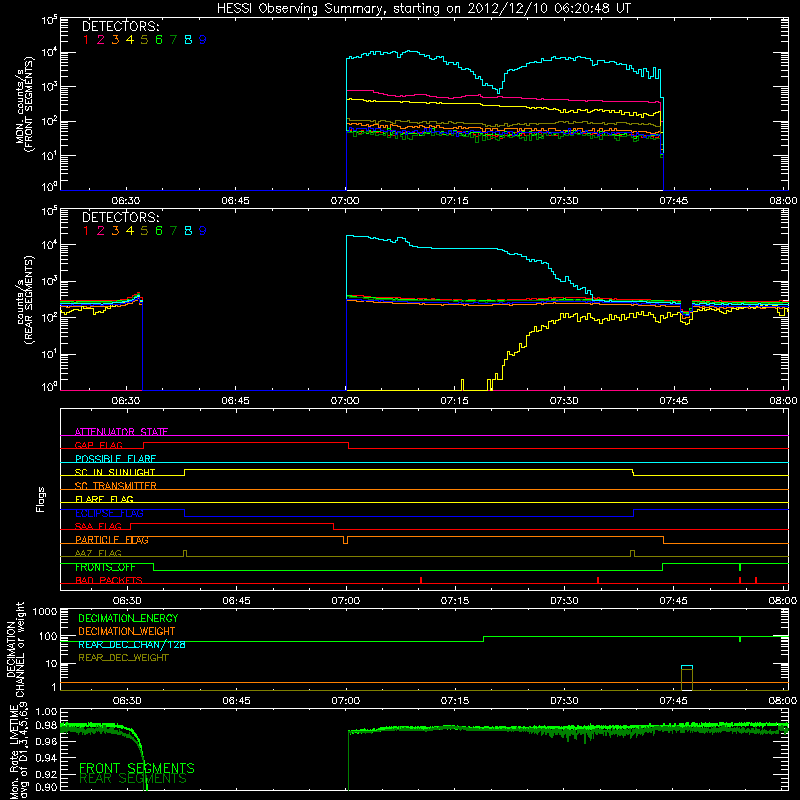Click 'DETECTORS:' legend heading in rear segments panel
The height and width of the screenshot is (800, 800).
[121, 218]
